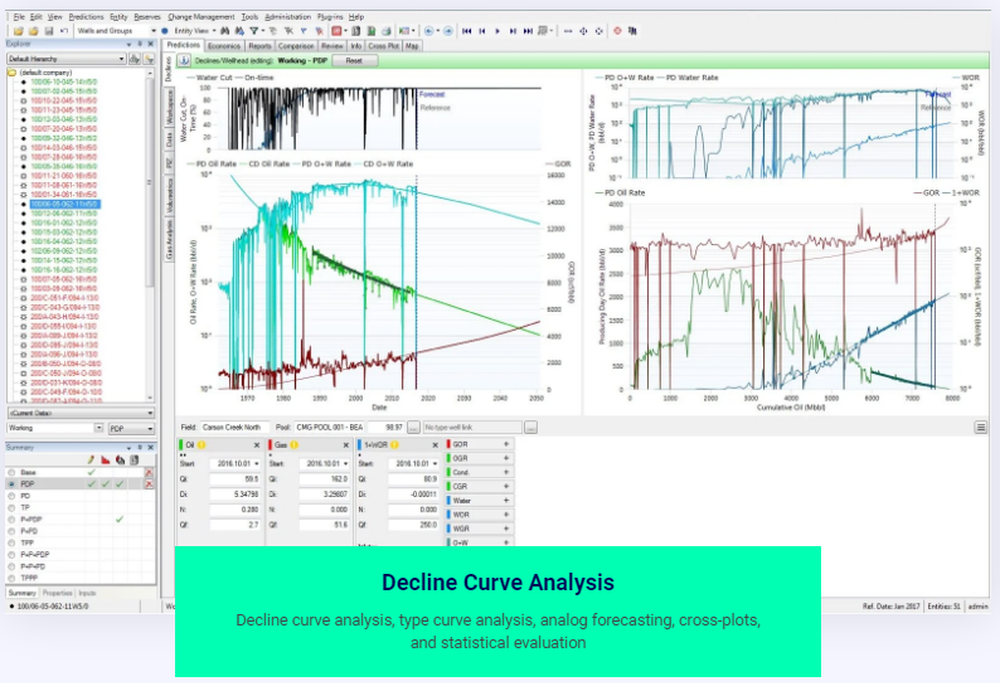
Task: Select the PD radio button in Summary
Action: point(12,496)
